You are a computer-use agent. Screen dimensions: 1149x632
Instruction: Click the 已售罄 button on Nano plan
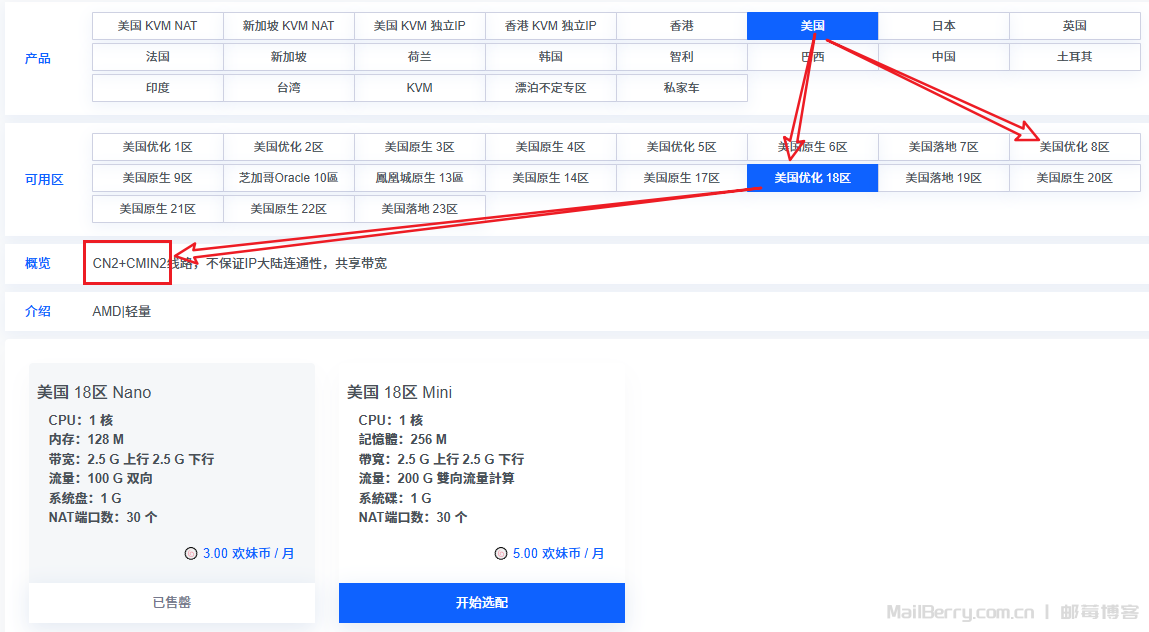(172, 603)
